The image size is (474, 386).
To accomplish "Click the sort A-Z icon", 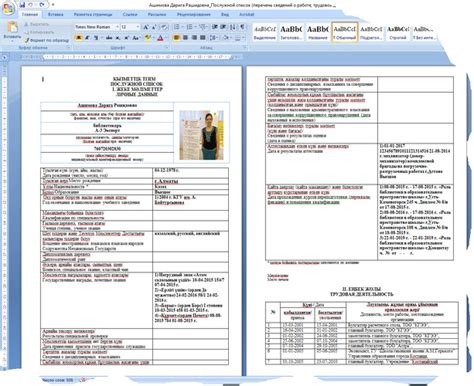I will pyautogui.click(x=233, y=27).
